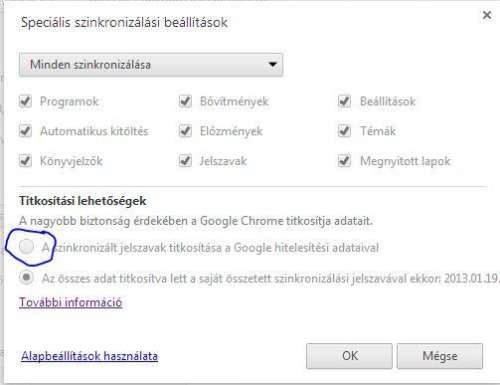This screenshot has width=500, height=385.
Task: Open the További információ link
Action: 71,302
